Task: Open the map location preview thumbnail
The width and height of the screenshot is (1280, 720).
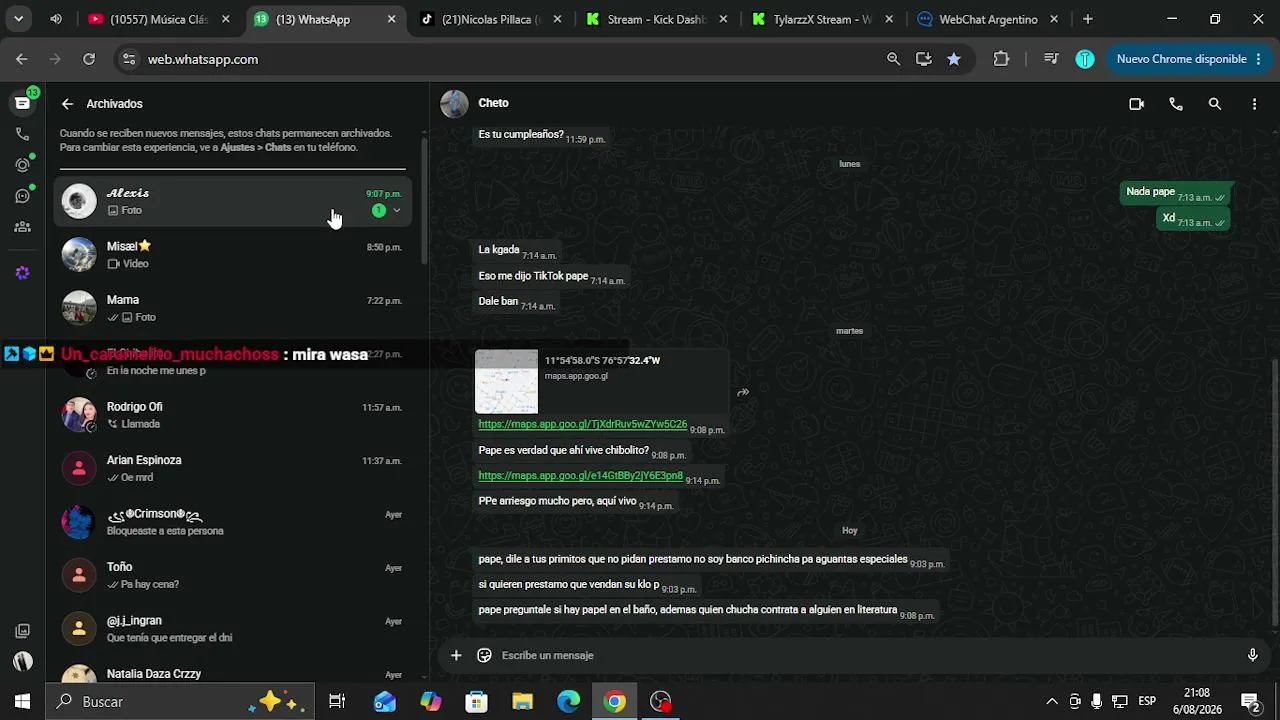Action: (506, 381)
